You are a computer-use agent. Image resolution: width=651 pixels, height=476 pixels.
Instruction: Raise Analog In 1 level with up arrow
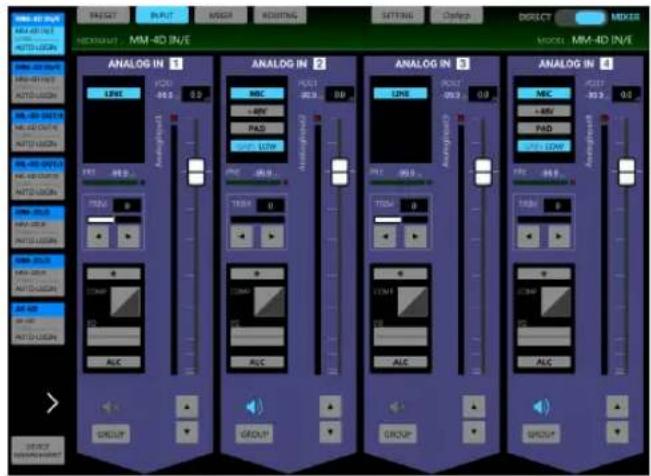click(187, 407)
